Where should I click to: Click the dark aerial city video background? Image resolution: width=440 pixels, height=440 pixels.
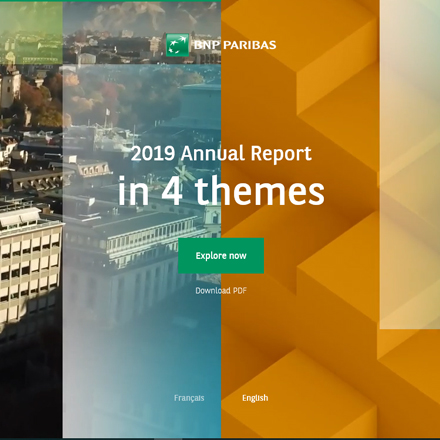(x=31, y=383)
